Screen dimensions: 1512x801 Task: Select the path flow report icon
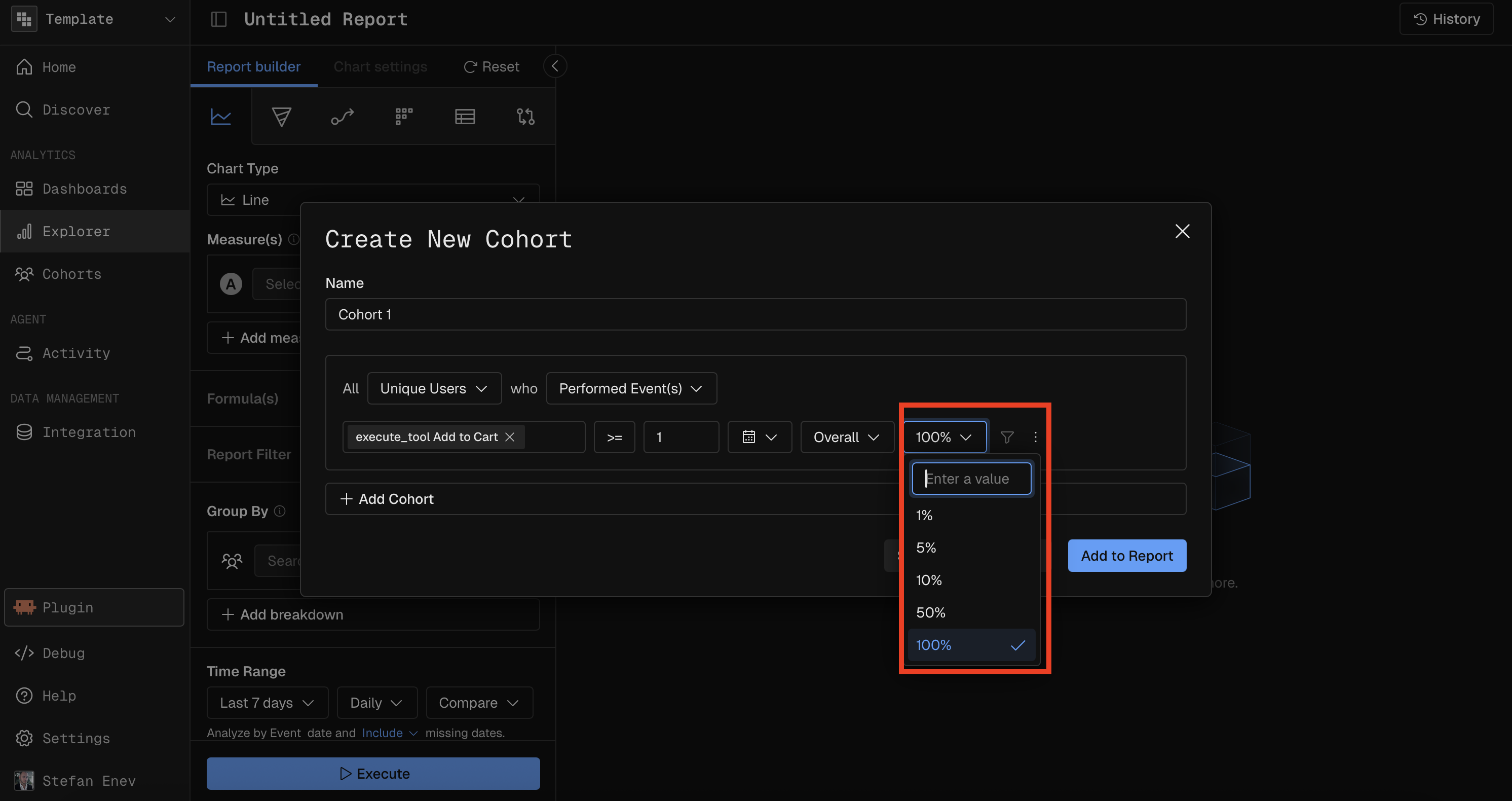click(343, 116)
